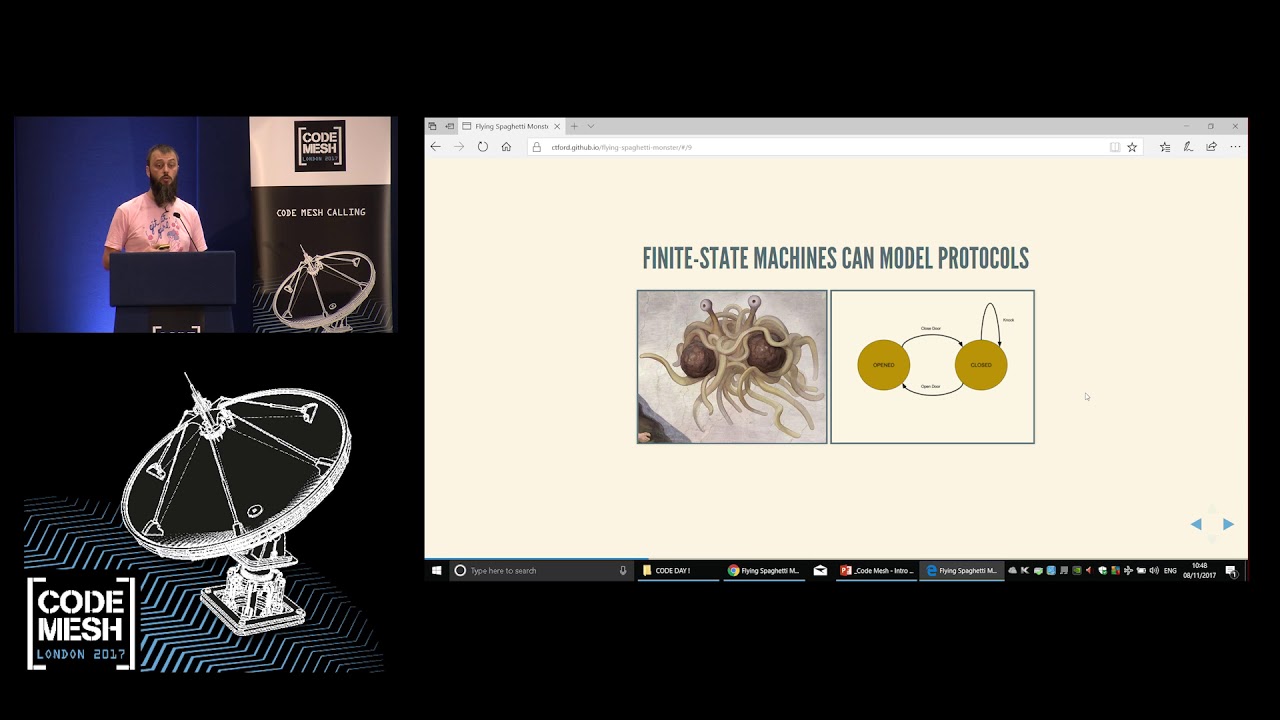Open CODE DAY folder in taskbar
The height and width of the screenshot is (720, 1280).
678,570
